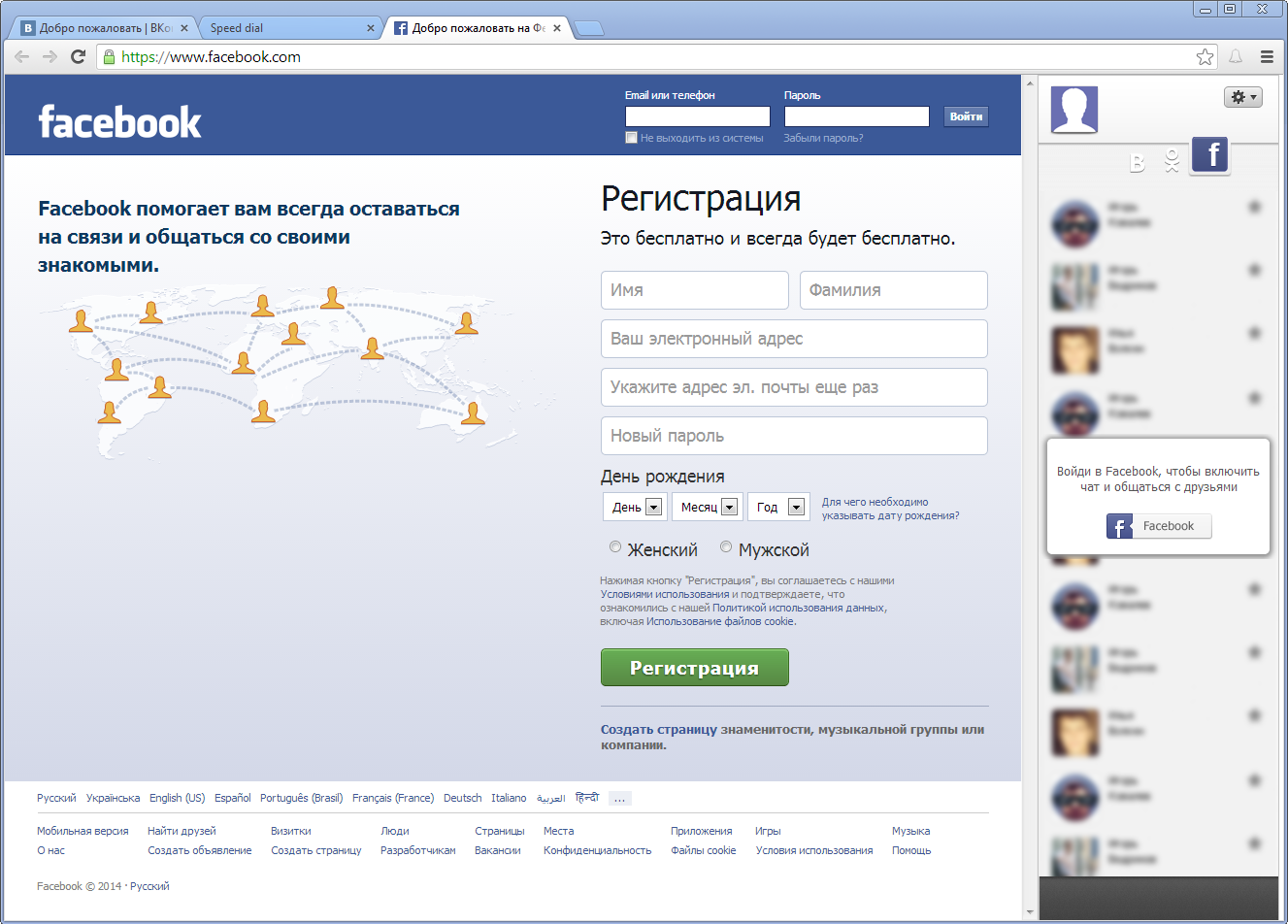Open the Месяц birthday dropdown
Image resolution: width=1288 pixels, height=924 pixels.
tap(708, 507)
